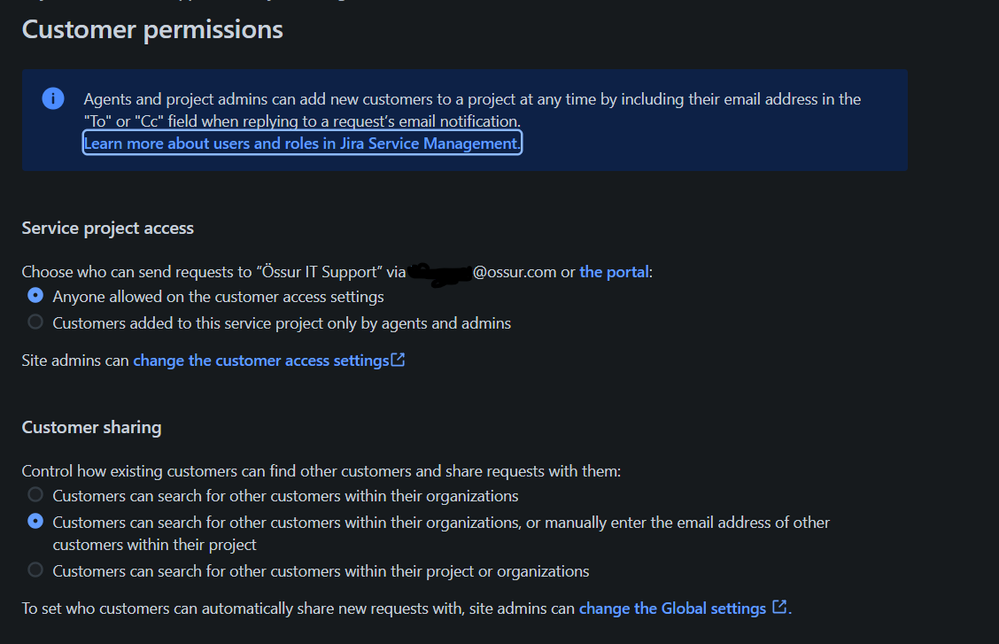Choose 'search within their organizations' only radio
Viewport: 999px width, 644px height.
[36, 495]
